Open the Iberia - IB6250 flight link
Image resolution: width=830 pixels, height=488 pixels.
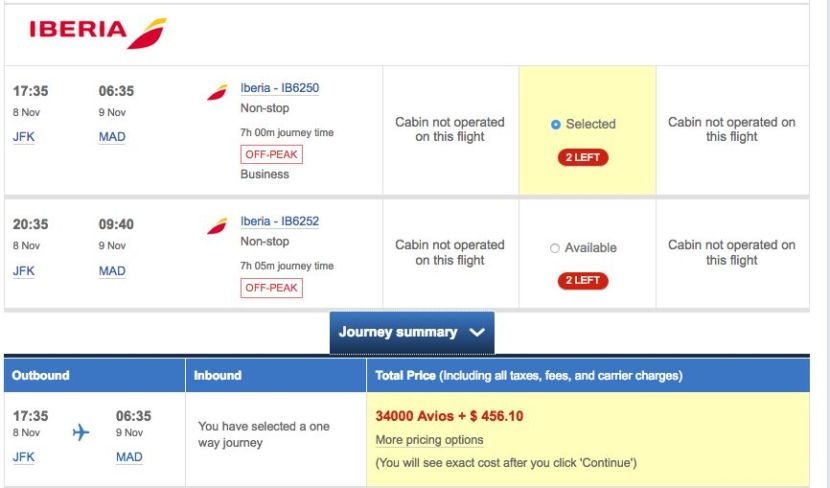[280, 88]
